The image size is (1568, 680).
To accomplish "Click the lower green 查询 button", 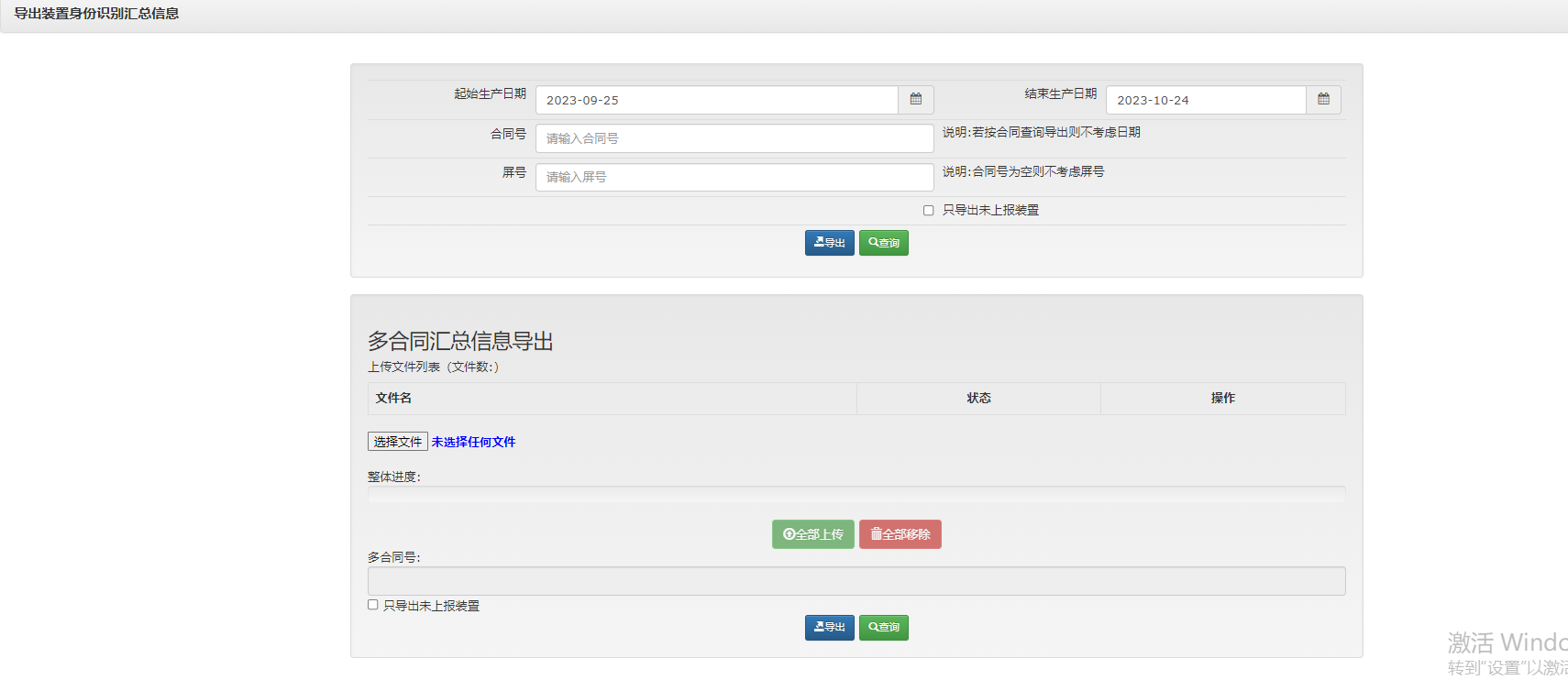I will pyautogui.click(x=884, y=628).
